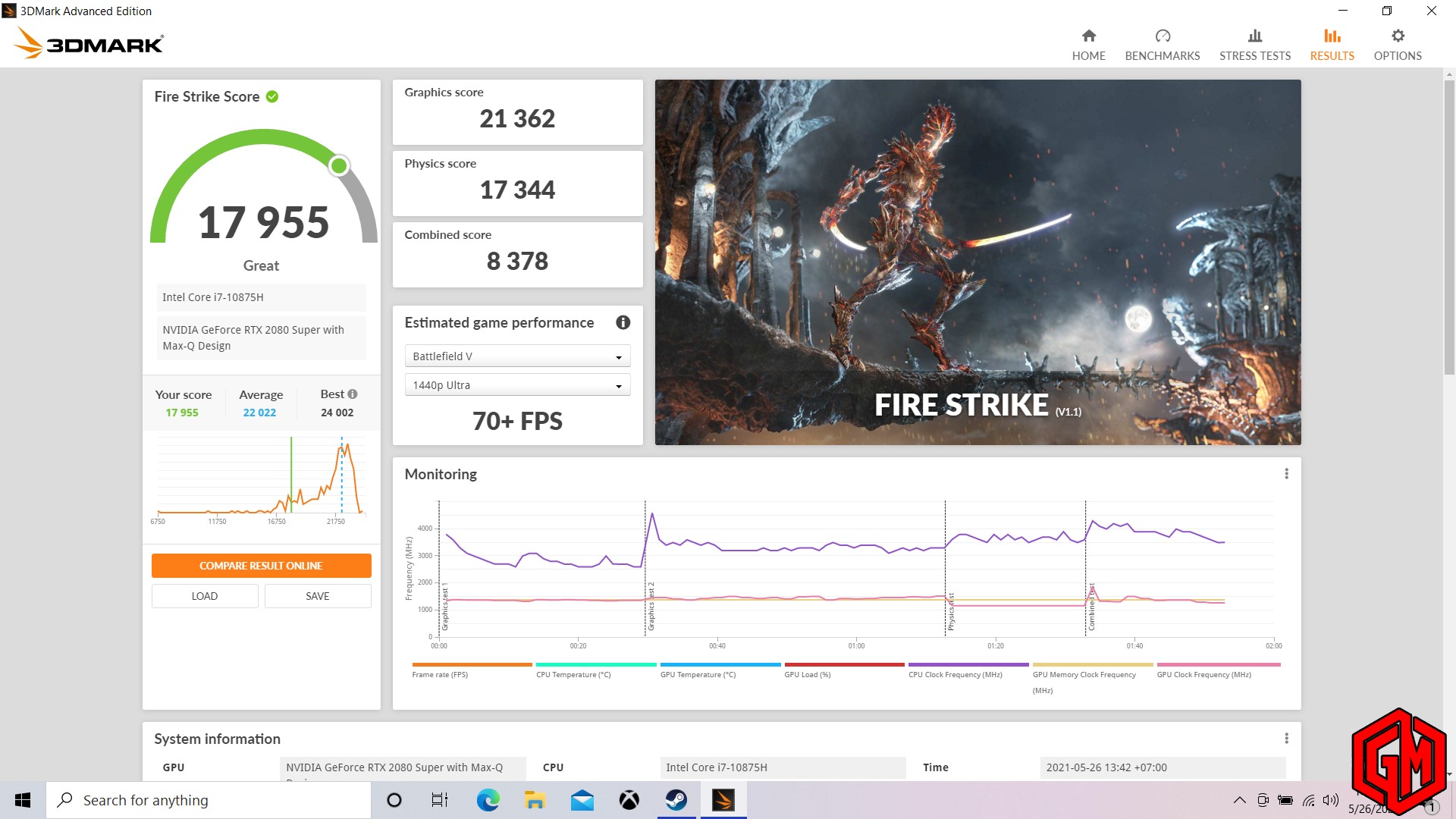Expand the Battlefield V game dropdown
The image size is (1456, 819).
517,356
